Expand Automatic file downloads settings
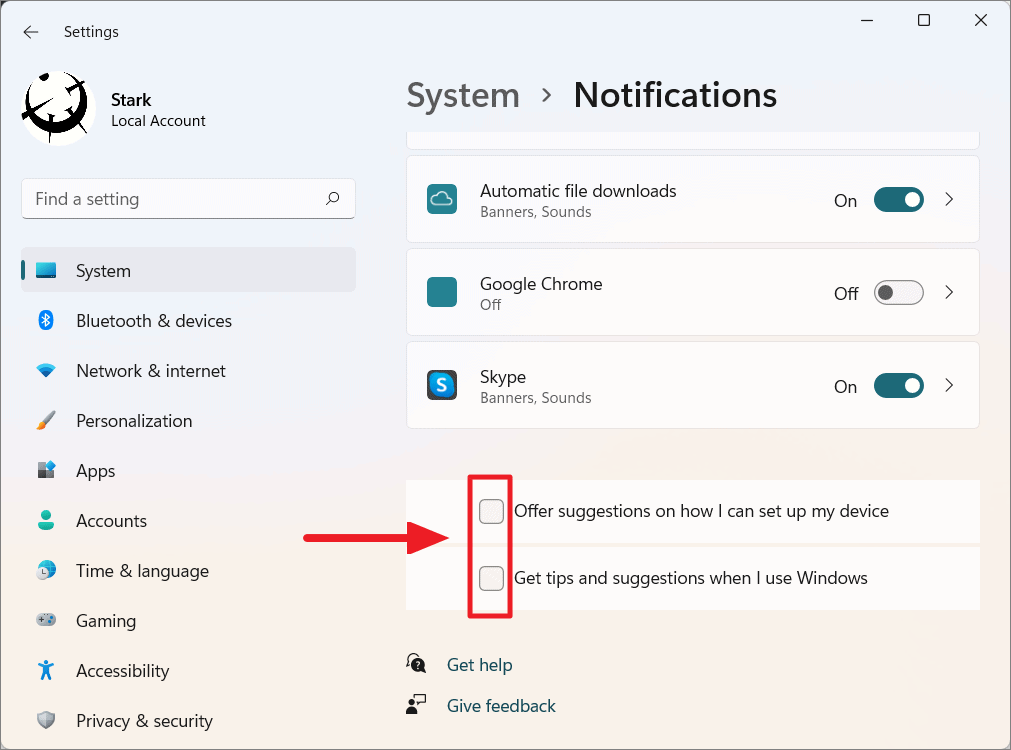Screen dimensions: 1011x750 [x=948, y=199]
